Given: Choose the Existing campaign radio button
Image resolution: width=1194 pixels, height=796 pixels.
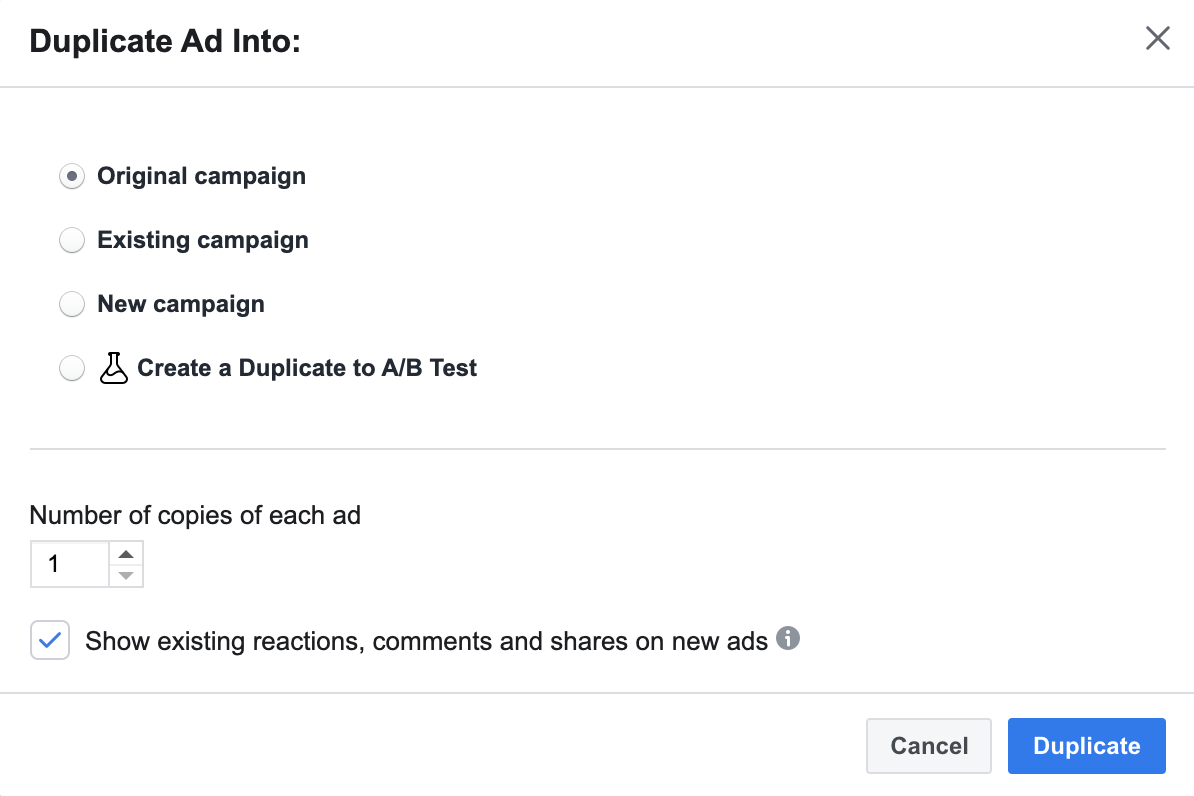Looking at the screenshot, I should pos(72,241).
